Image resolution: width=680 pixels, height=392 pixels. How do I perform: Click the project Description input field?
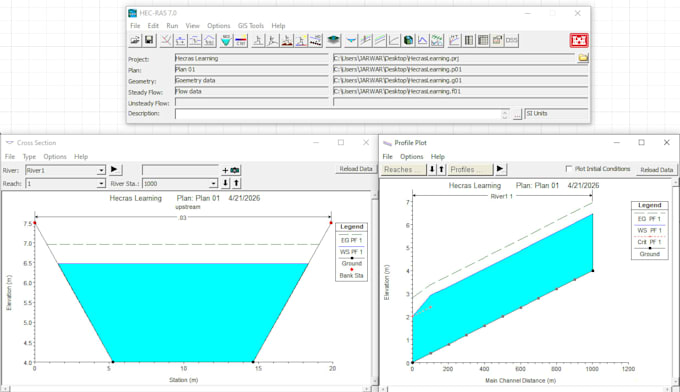pos(338,114)
